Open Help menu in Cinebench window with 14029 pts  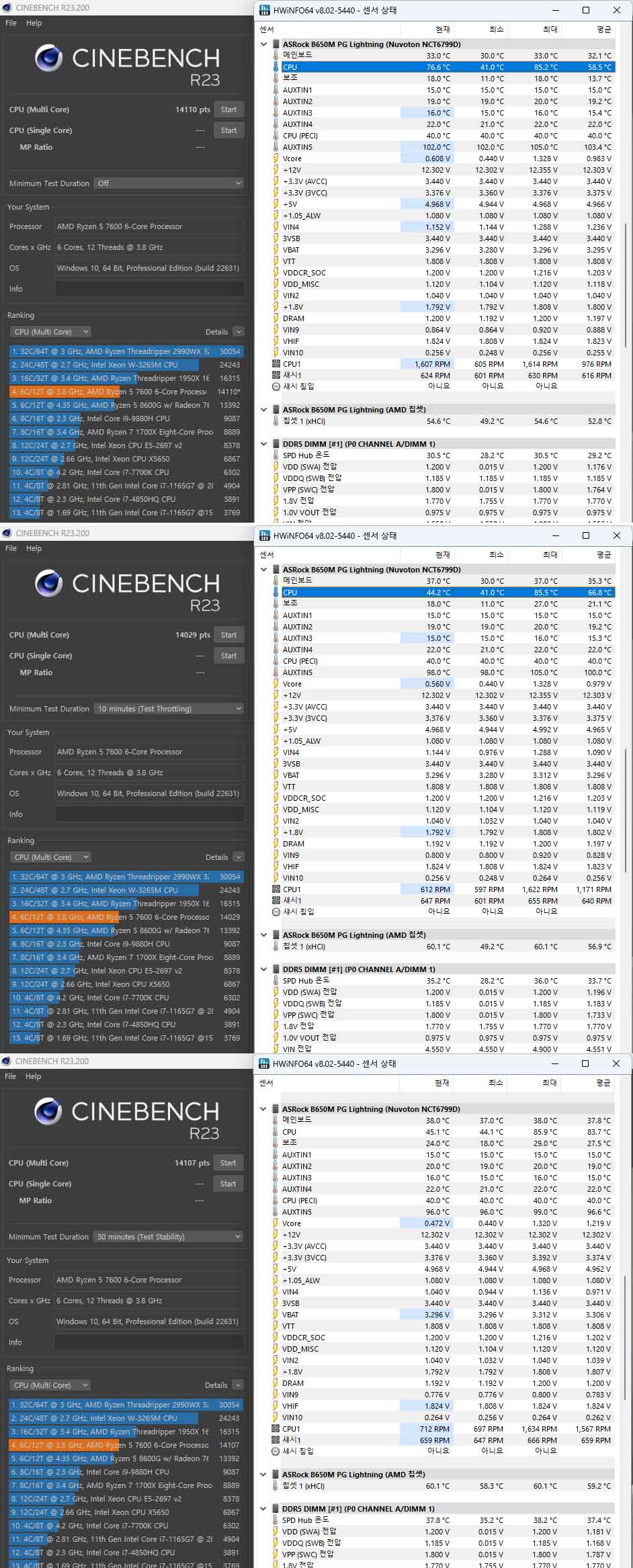(x=34, y=548)
